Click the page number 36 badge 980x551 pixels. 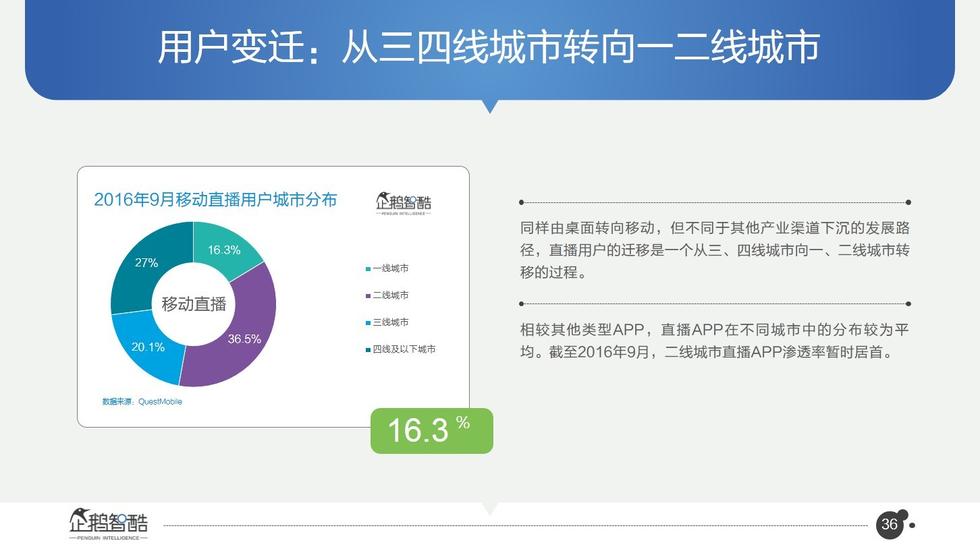click(x=889, y=524)
